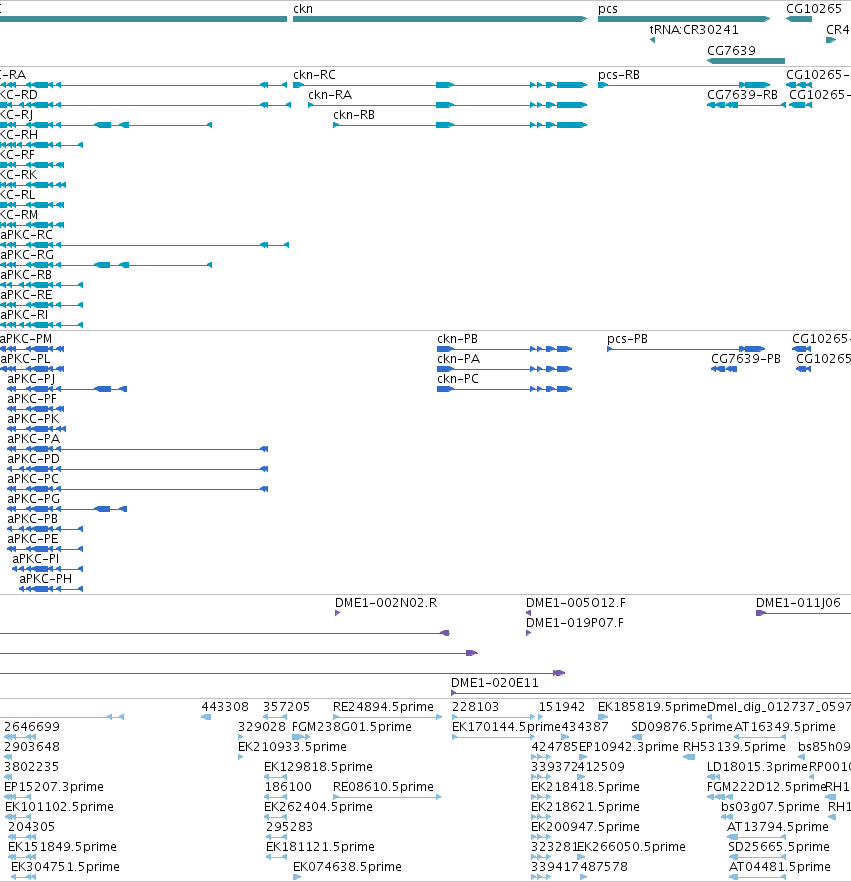This screenshot has height=882, width=851.
Task: Click the EK170144.5prime EST label
Action: [x=506, y=727]
